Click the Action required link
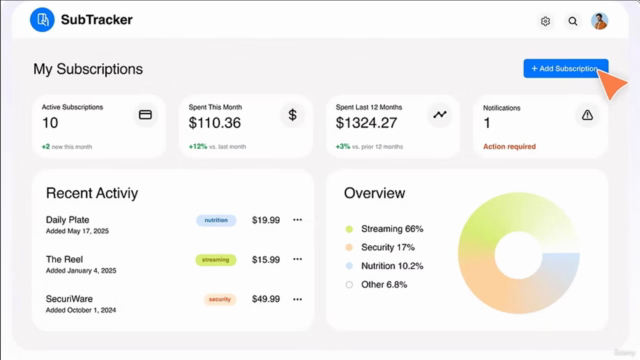640x360 pixels. pyautogui.click(x=509, y=147)
